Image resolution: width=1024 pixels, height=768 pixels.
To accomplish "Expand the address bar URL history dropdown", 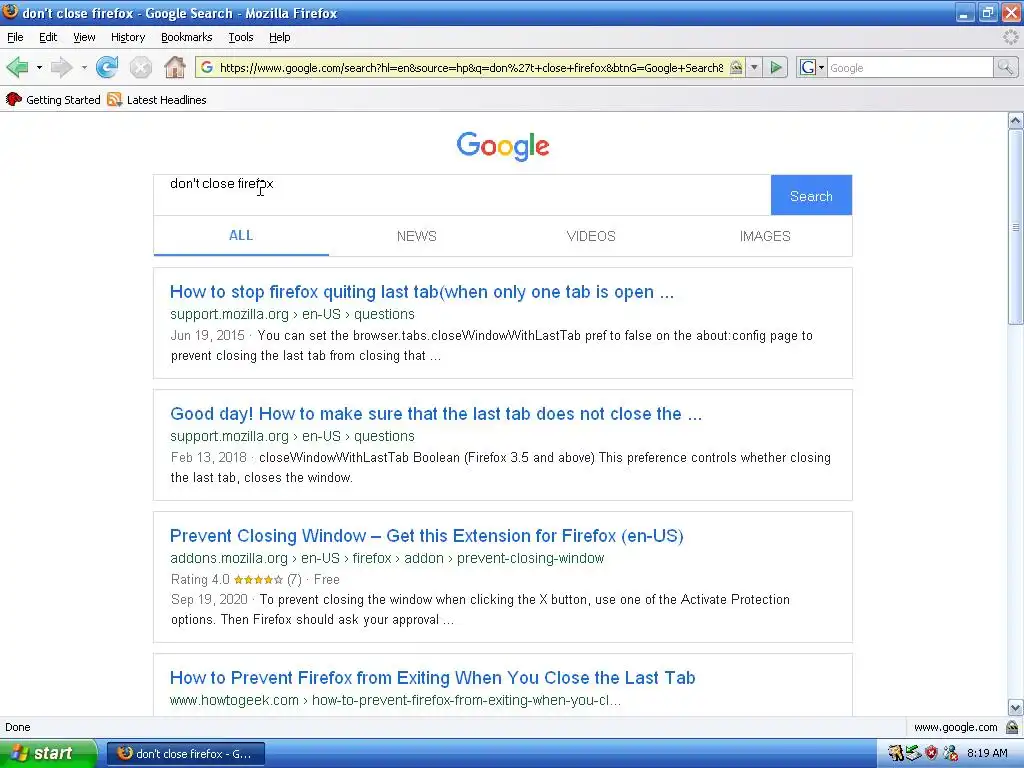I will point(754,67).
